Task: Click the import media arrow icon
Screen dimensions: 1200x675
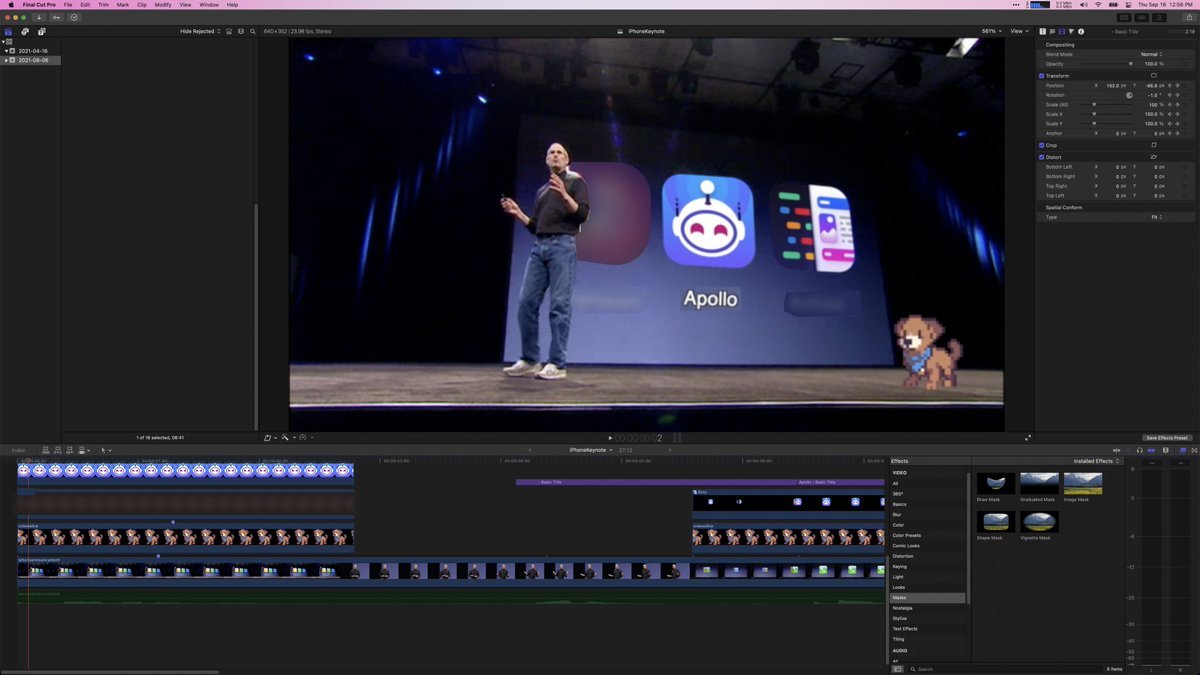Action: click(x=39, y=17)
